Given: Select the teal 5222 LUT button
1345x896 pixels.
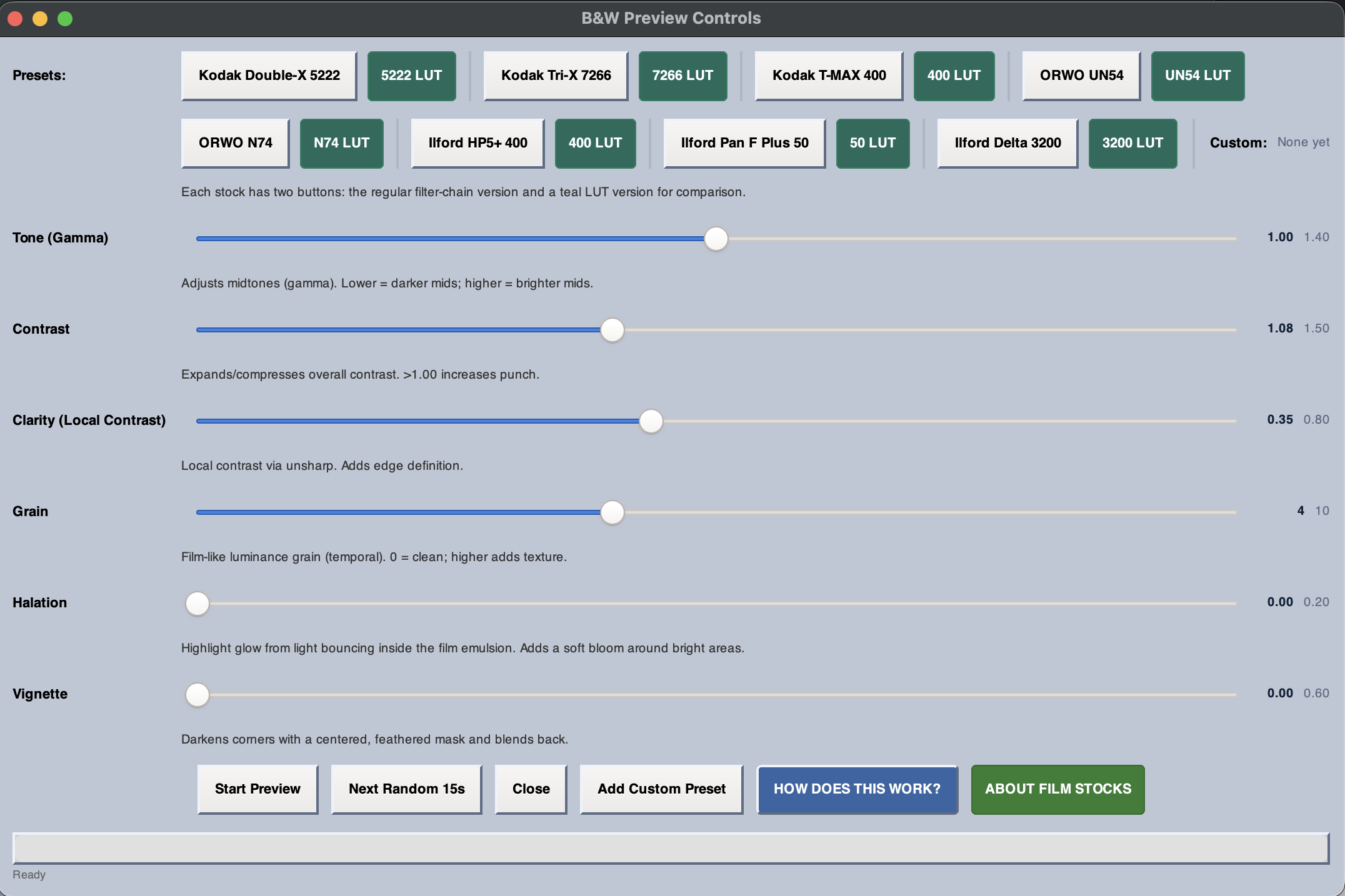Looking at the screenshot, I should pos(411,76).
